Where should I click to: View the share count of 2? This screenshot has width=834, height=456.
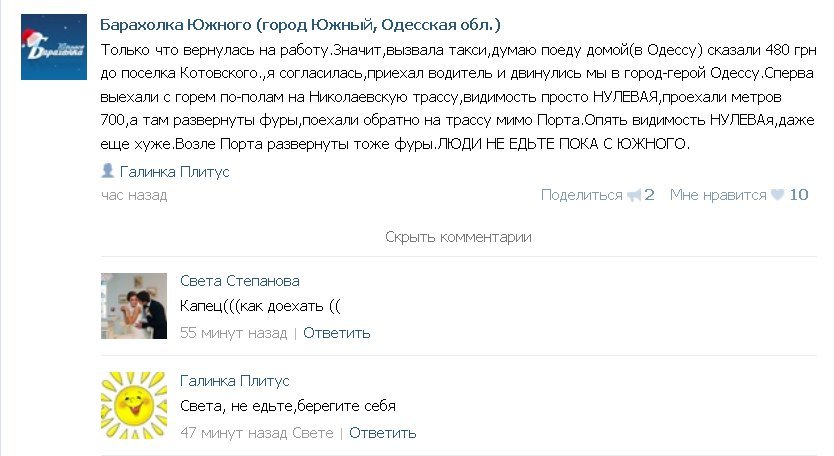click(649, 195)
